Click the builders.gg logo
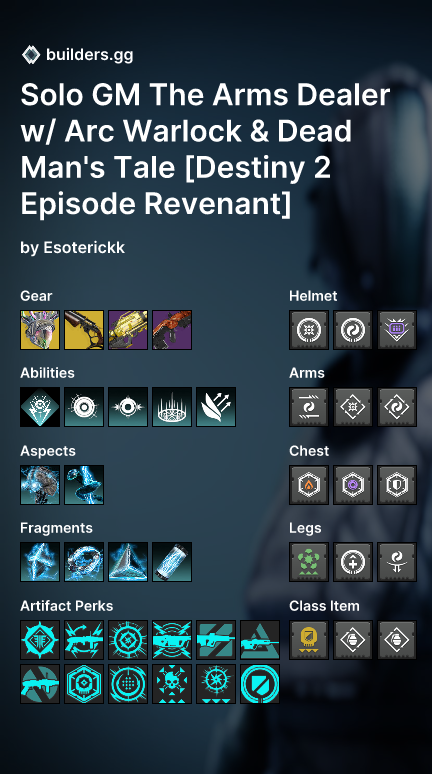This screenshot has width=432, height=774. point(31,55)
